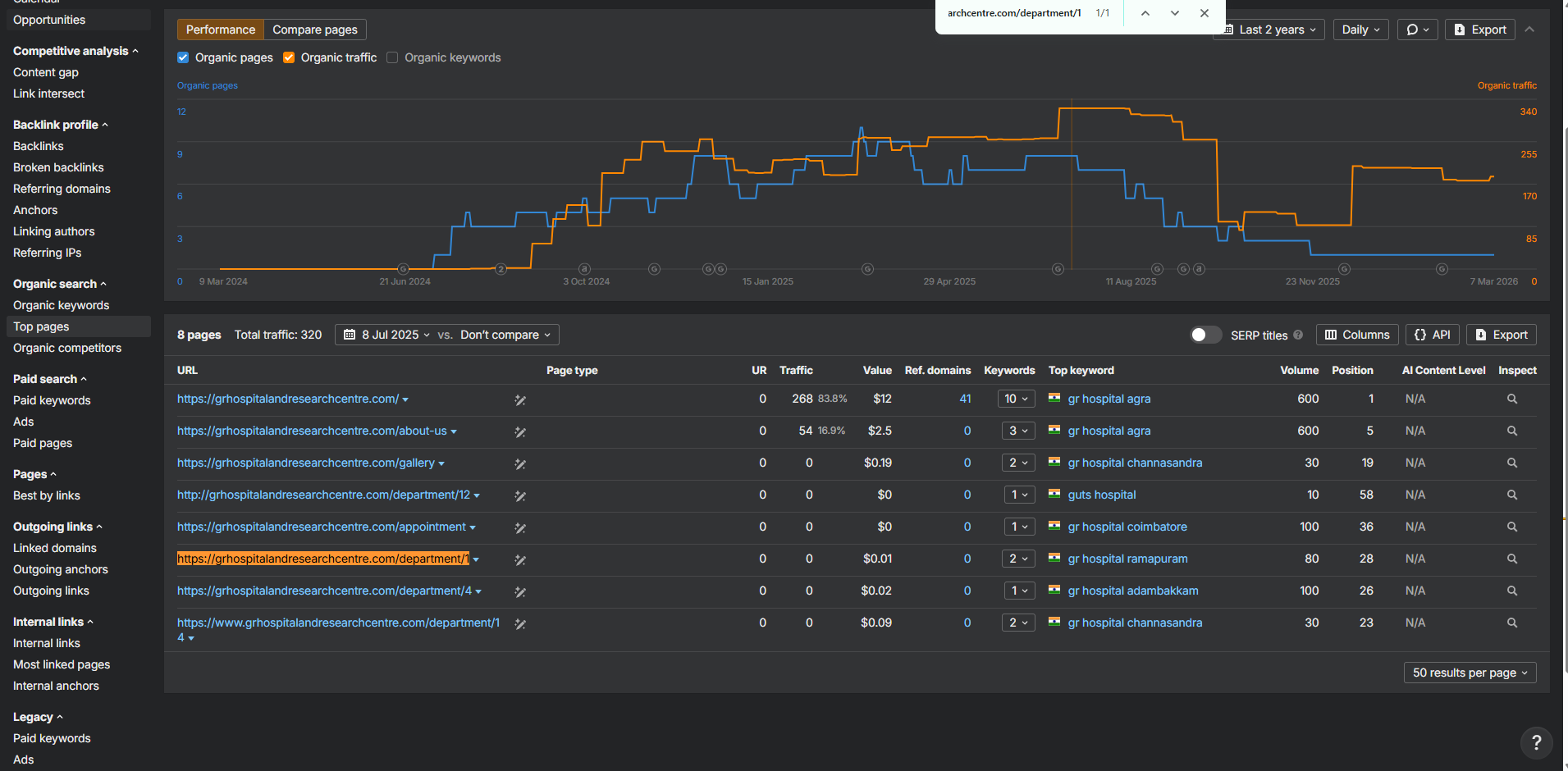Click the API button
Viewport: 1568px width, 771px height.
point(1432,335)
